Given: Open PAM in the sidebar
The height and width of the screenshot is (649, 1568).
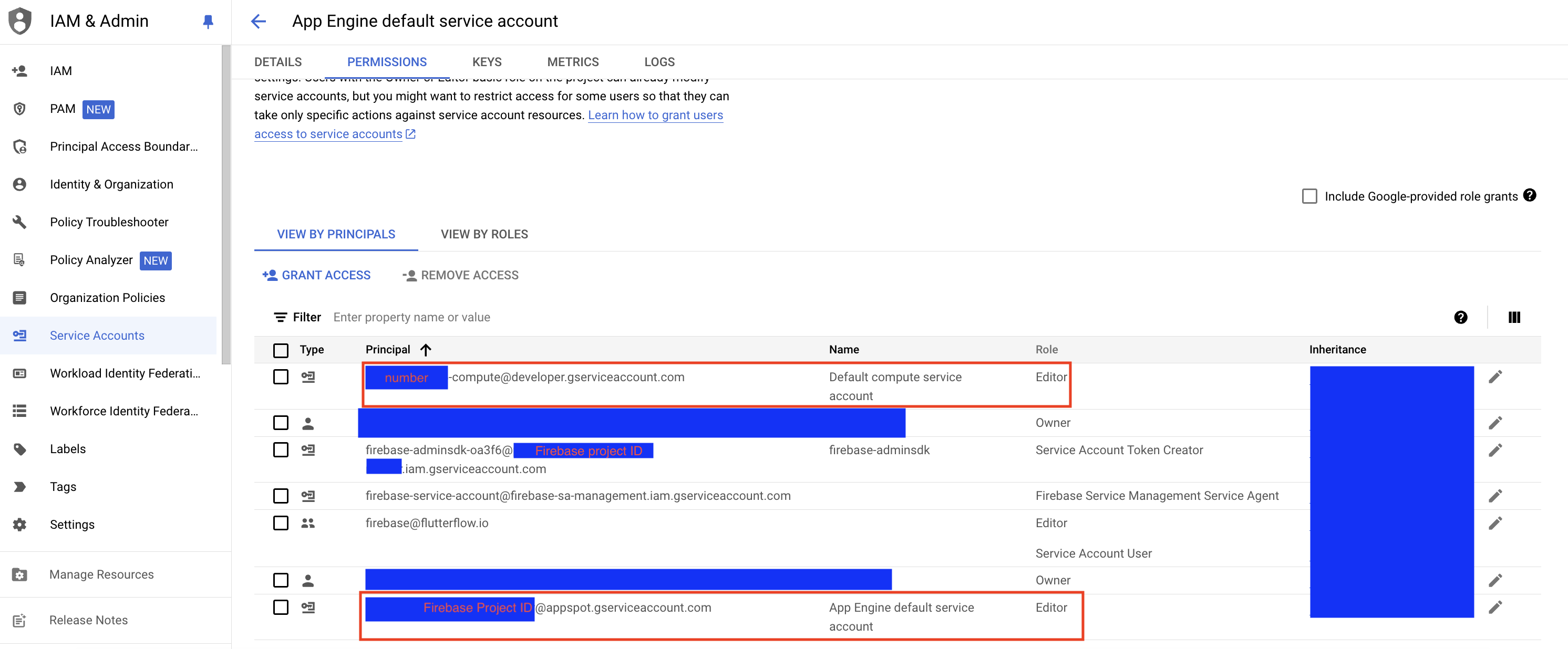Looking at the screenshot, I should pyautogui.click(x=108, y=109).
